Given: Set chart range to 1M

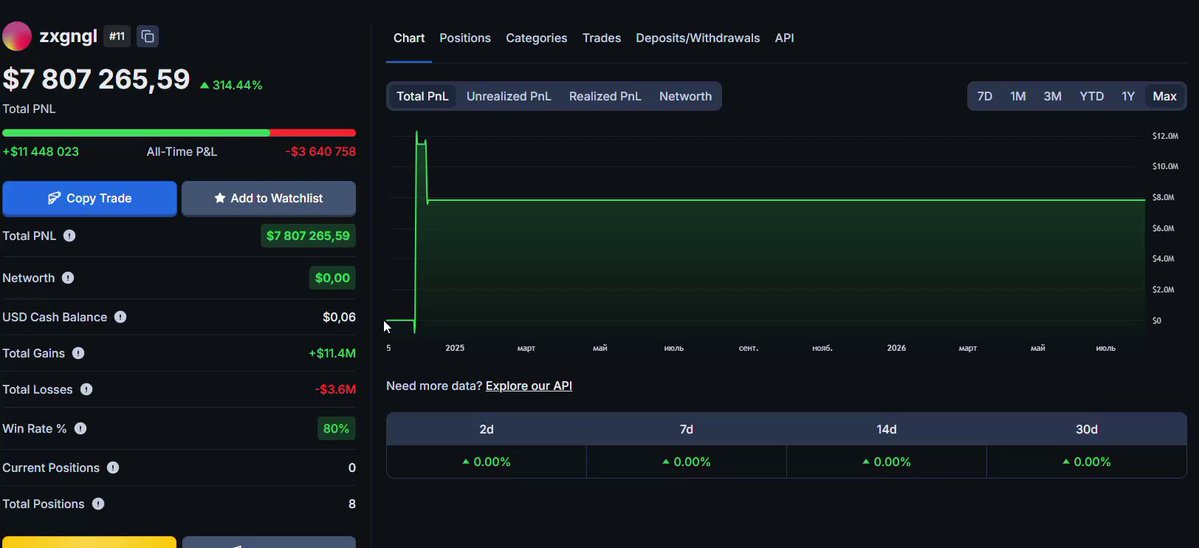Looking at the screenshot, I should pos(1018,96).
